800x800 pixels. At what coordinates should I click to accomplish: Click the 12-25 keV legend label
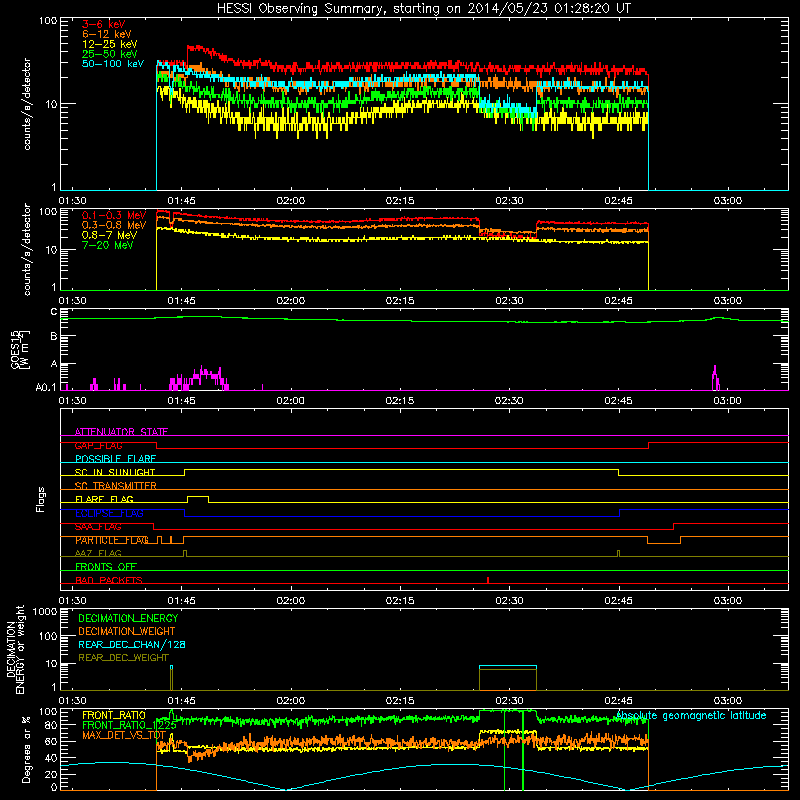point(109,44)
